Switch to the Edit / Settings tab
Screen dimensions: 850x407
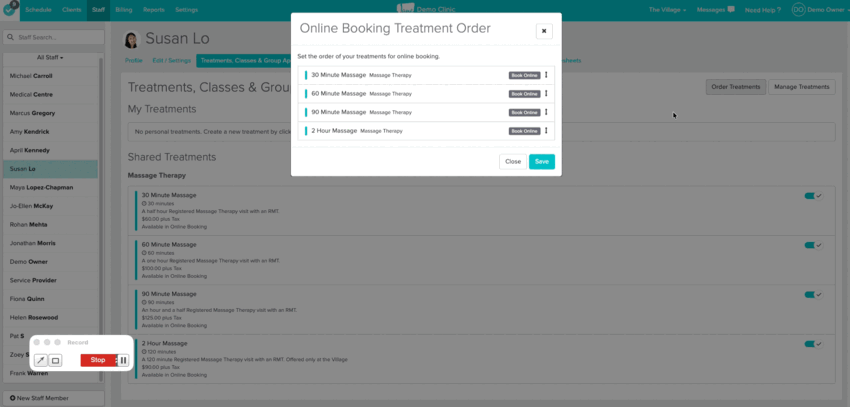click(x=171, y=60)
